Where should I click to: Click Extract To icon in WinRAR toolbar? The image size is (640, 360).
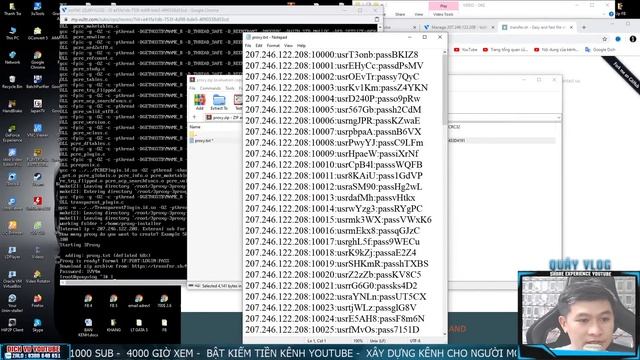(219, 102)
